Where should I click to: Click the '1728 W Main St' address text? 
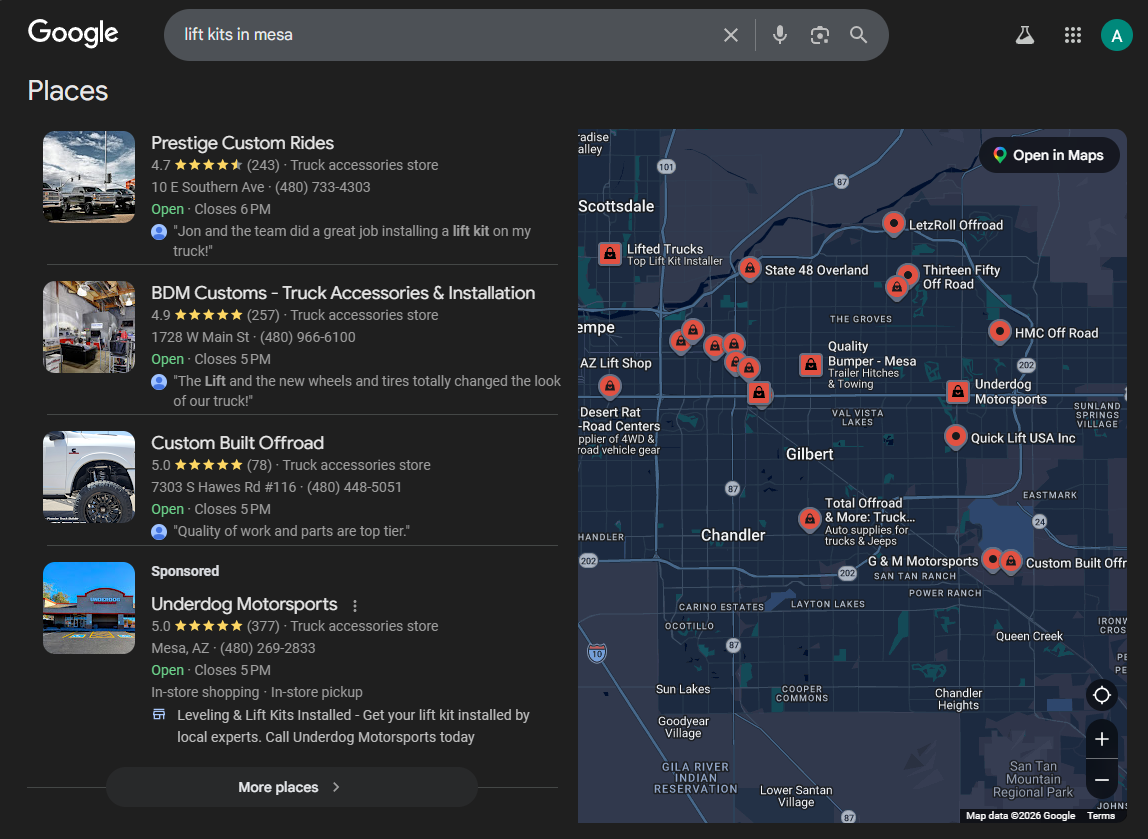tap(201, 337)
